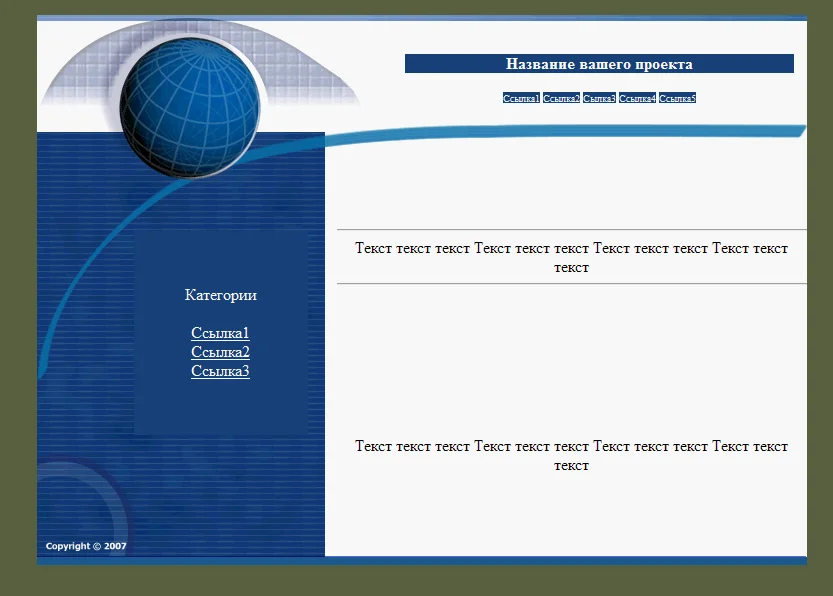Viewport: 833px width, 596px height.
Task: Click the blue curved swoosh under the top links
Action: click(600, 132)
